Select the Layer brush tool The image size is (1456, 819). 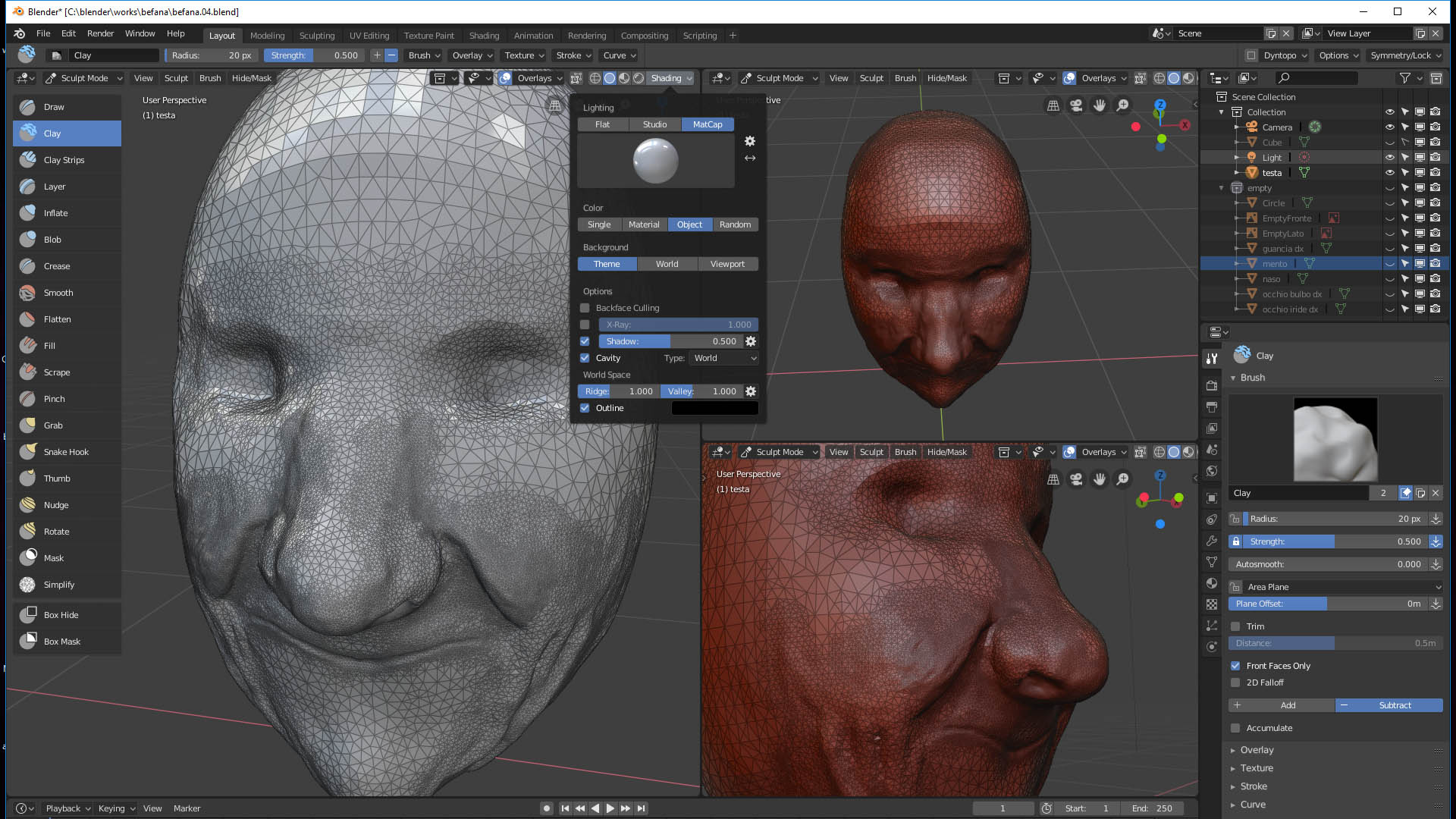click(x=67, y=187)
